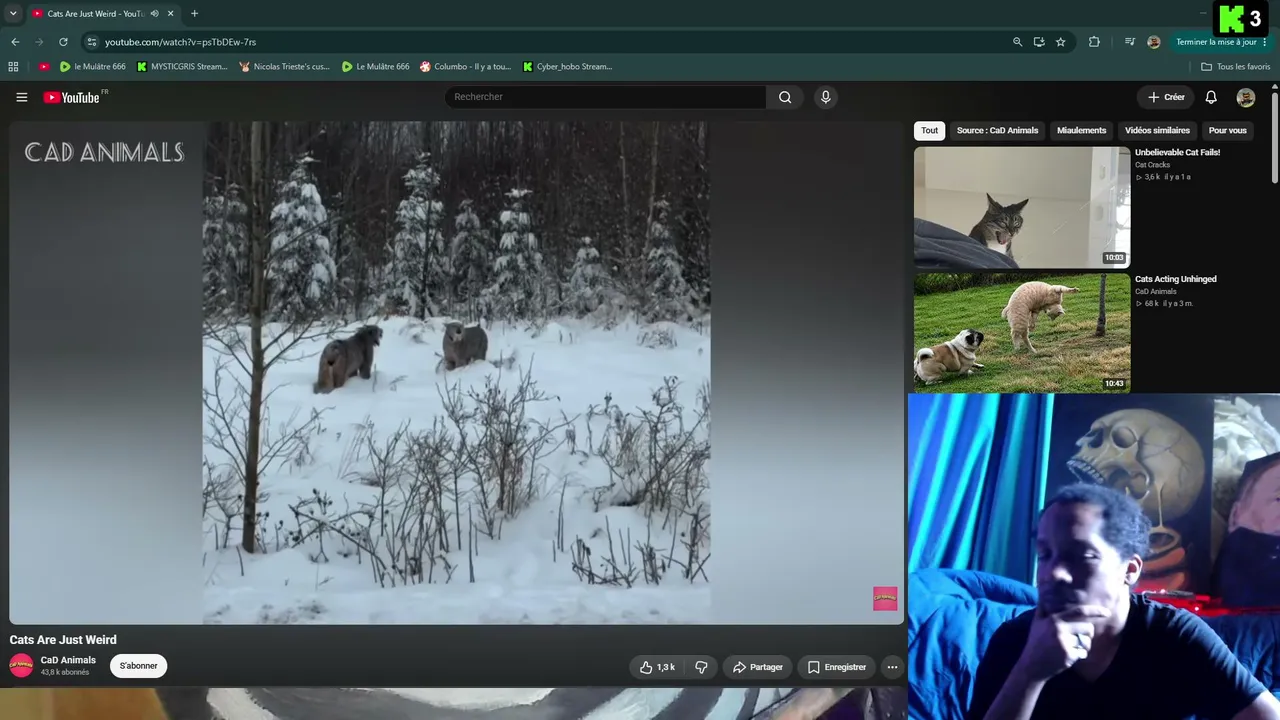
Task: Open the Unbelievable Cat Fails! title
Action: tap(1177, 153)
